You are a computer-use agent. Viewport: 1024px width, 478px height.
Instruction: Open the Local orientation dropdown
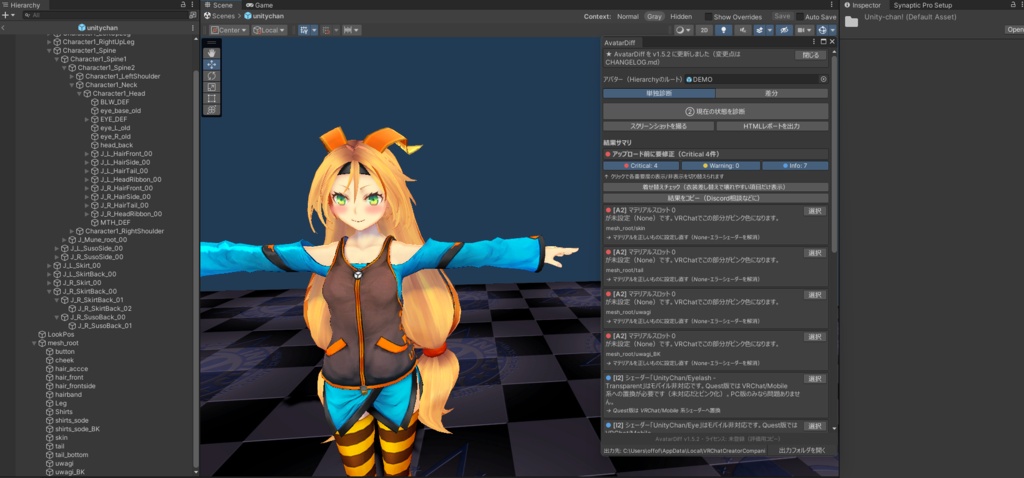(x=270, y=30)
